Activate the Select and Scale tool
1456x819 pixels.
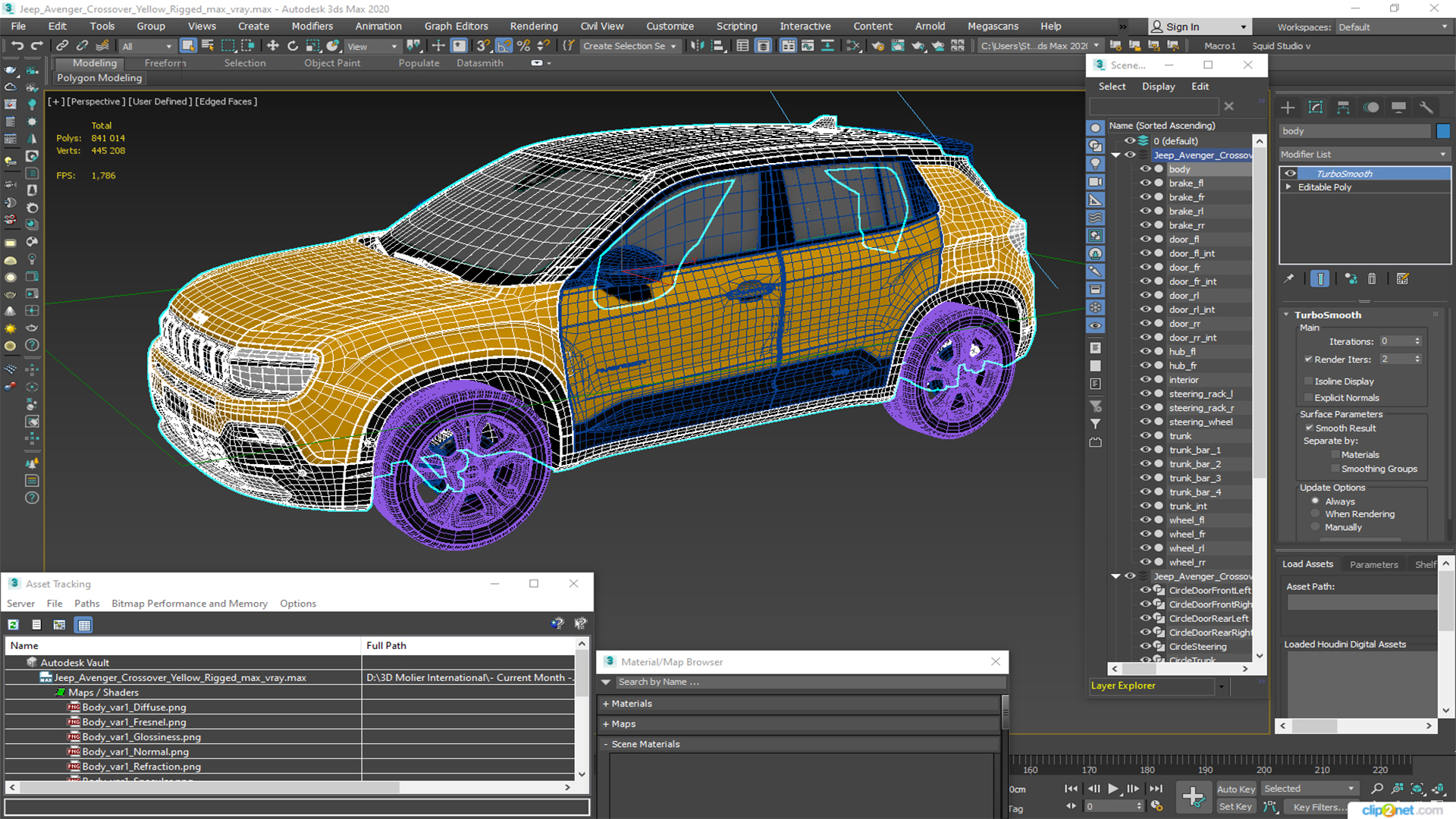coord(312,45)
